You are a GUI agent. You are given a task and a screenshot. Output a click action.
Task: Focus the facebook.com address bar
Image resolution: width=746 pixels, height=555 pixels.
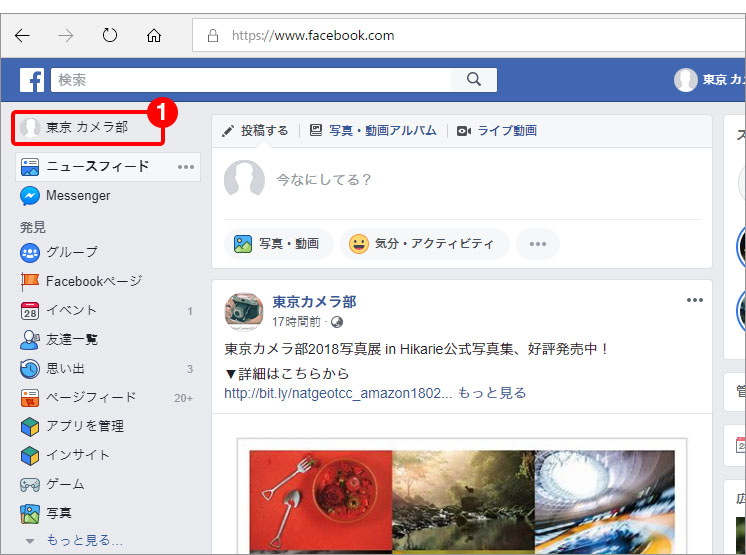469,35
